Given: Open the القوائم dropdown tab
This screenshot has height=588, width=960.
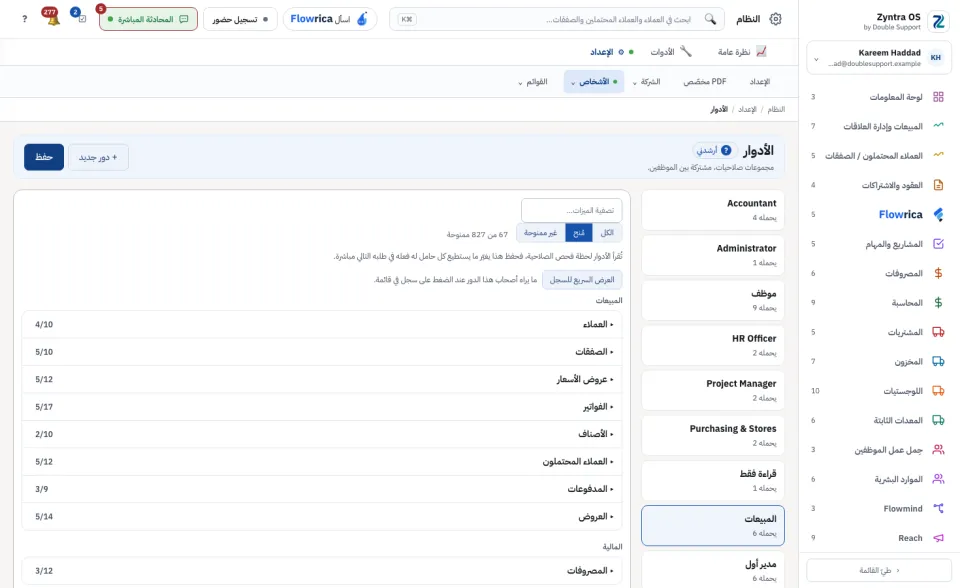Looking at the screenshot, I should coord(533,81).
